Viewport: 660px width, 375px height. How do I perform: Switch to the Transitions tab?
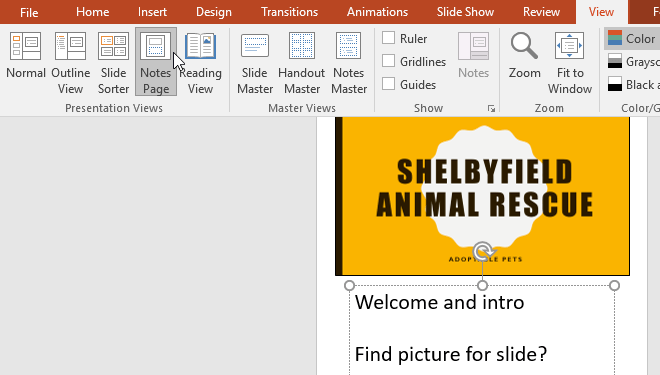point(290,12)
